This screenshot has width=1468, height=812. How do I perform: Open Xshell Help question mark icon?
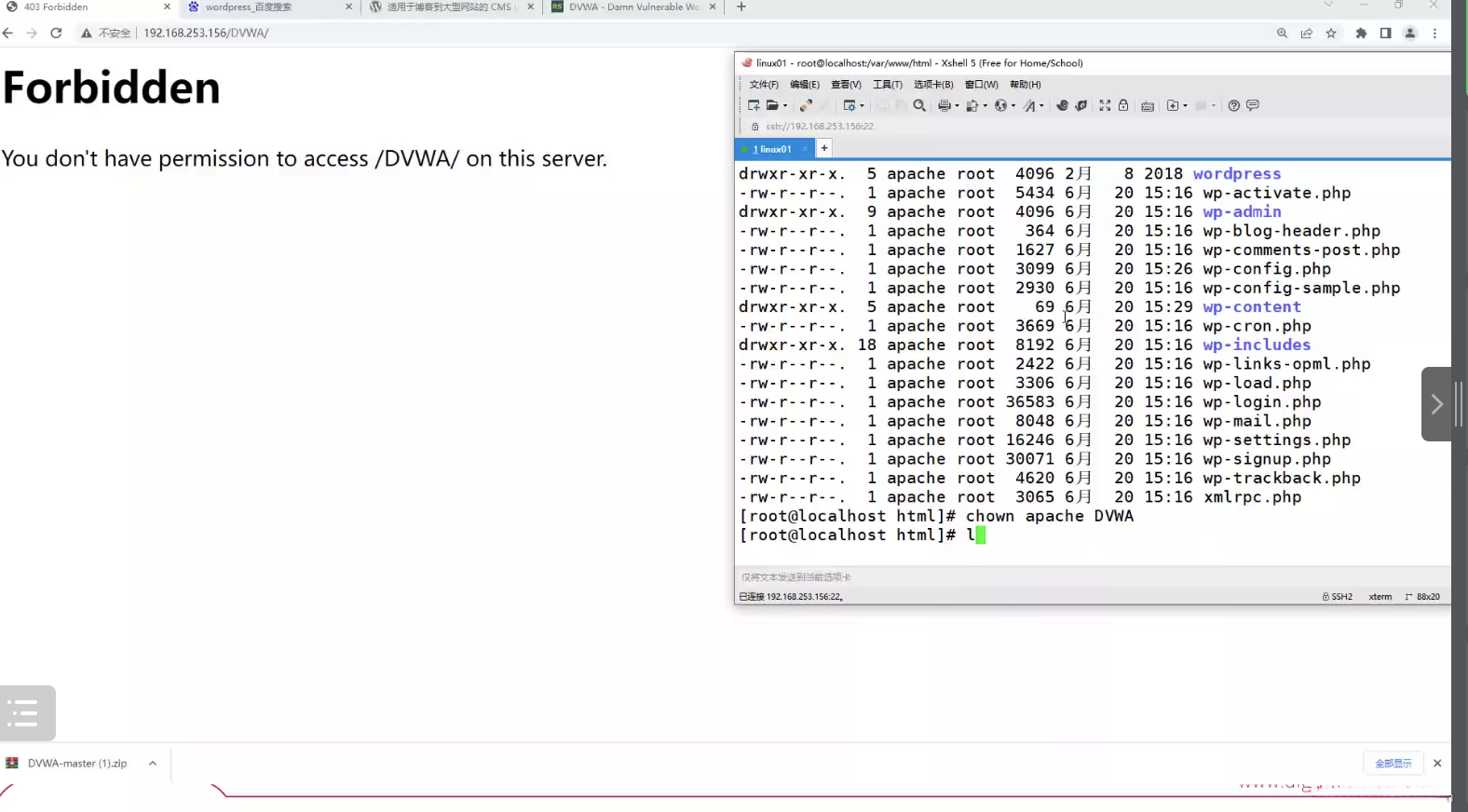click(x=1234, y=106)
